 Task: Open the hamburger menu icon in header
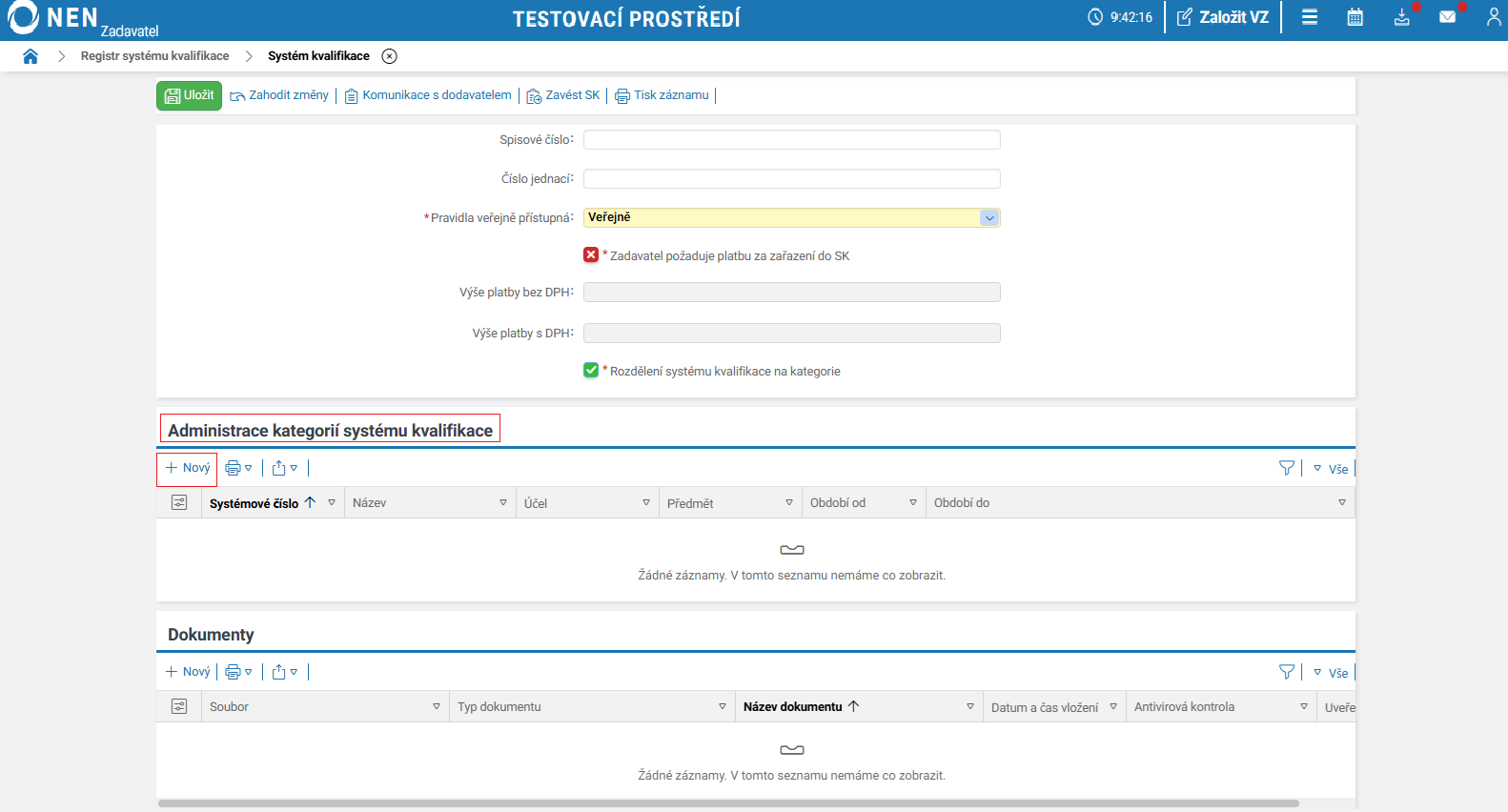(x=1310, y=17)
